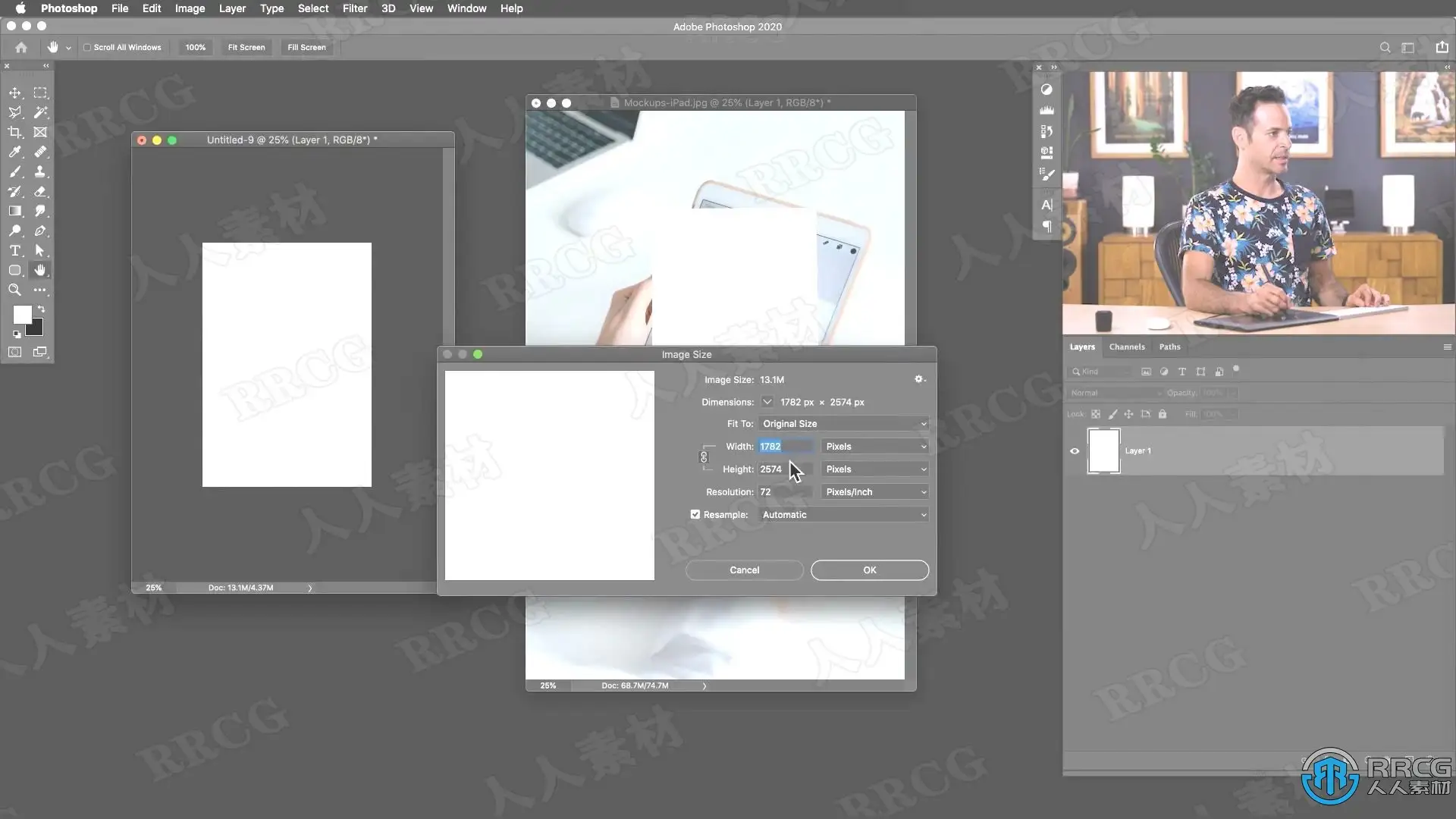Open the Fit To dropdown
1456x819 pixels.
(x=843, y=424)
